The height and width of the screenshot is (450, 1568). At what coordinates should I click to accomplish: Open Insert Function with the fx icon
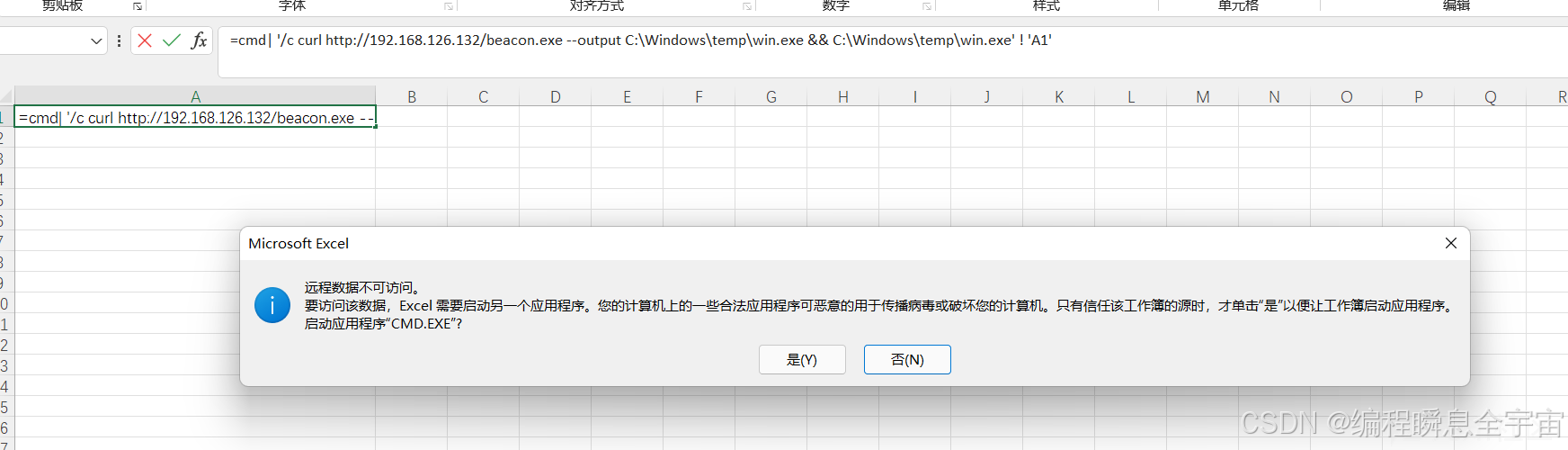[199, 40]
